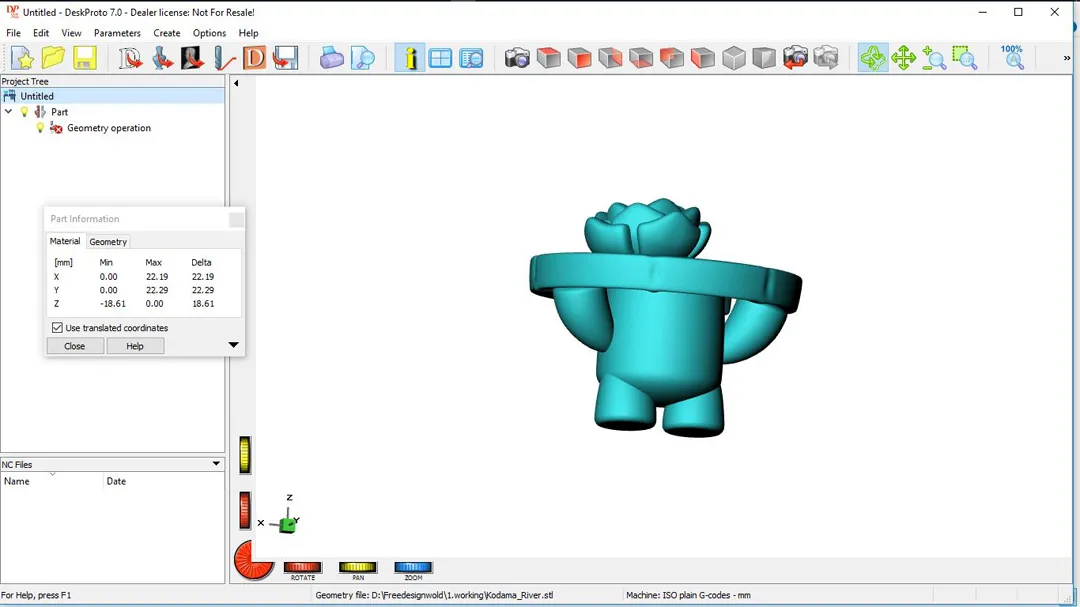Click the blue four-pane window layout icon

click(440, 58)
